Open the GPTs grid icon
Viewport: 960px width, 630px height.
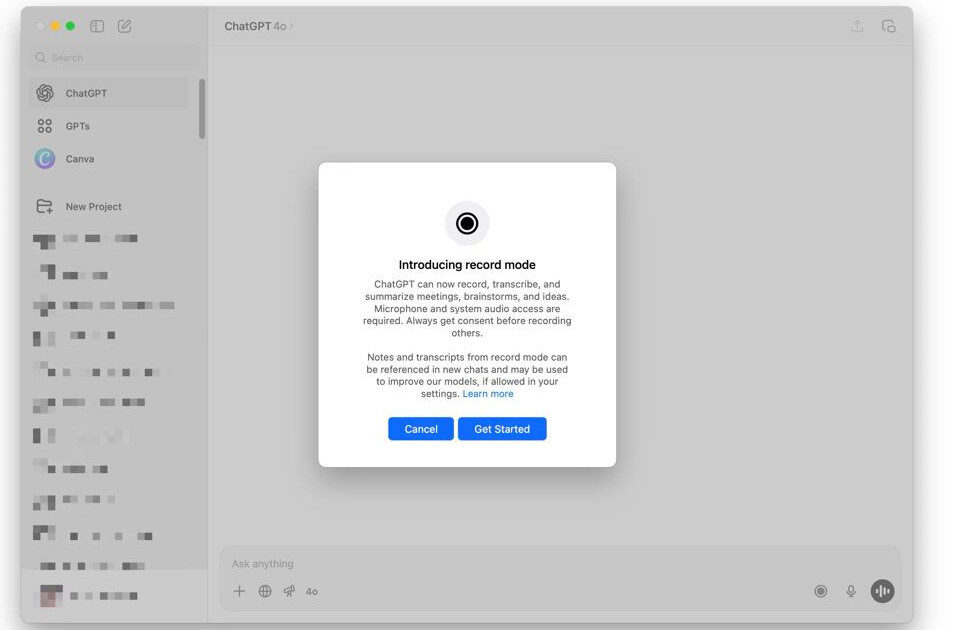click(45, 126)
